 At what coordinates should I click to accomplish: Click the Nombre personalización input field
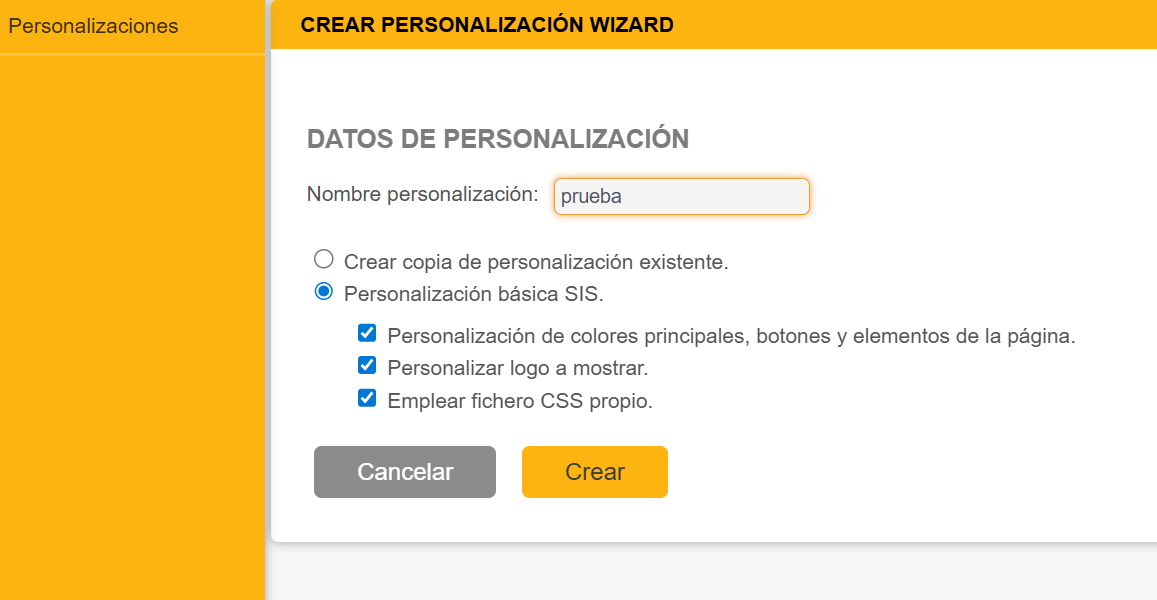click(681, 196)
